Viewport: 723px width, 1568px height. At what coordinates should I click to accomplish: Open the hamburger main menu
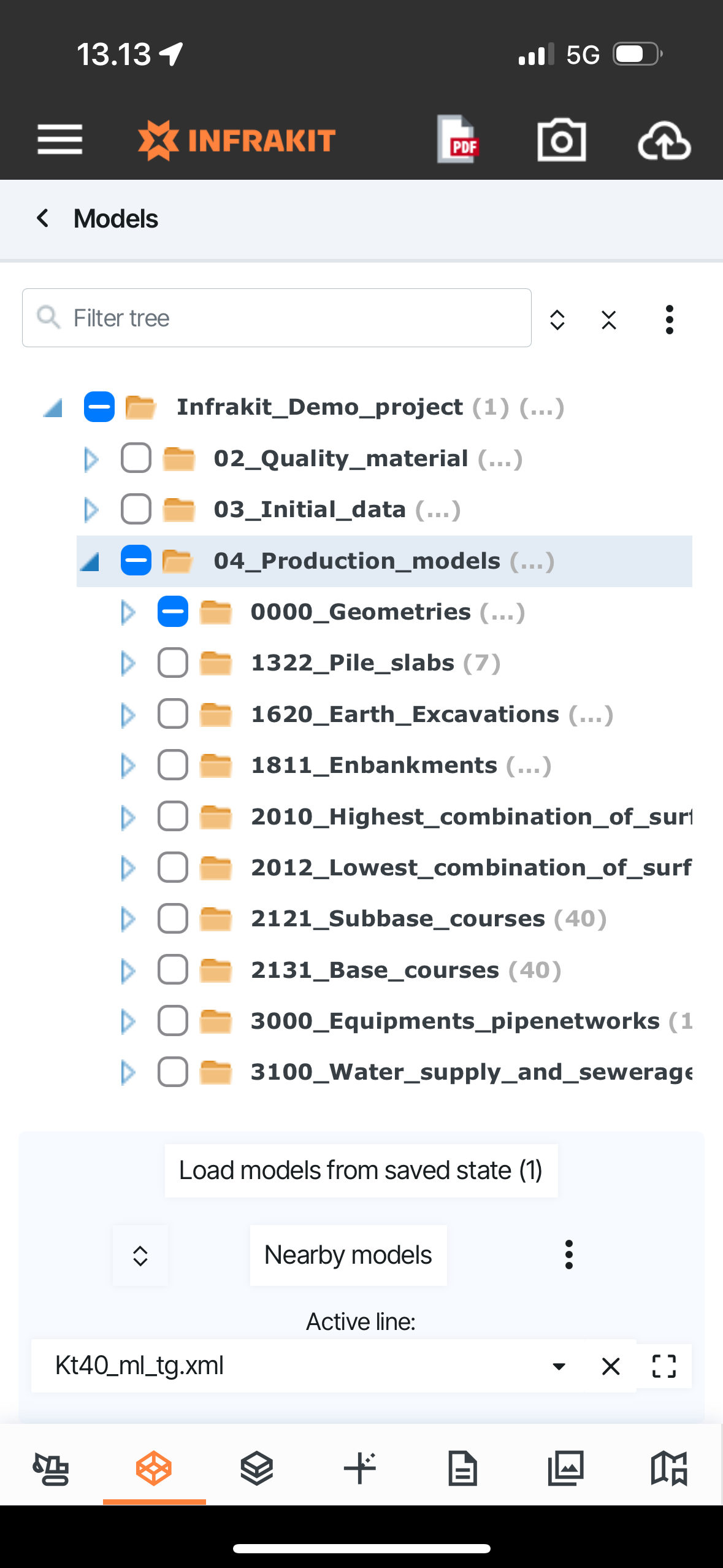[x=59, y=139]
